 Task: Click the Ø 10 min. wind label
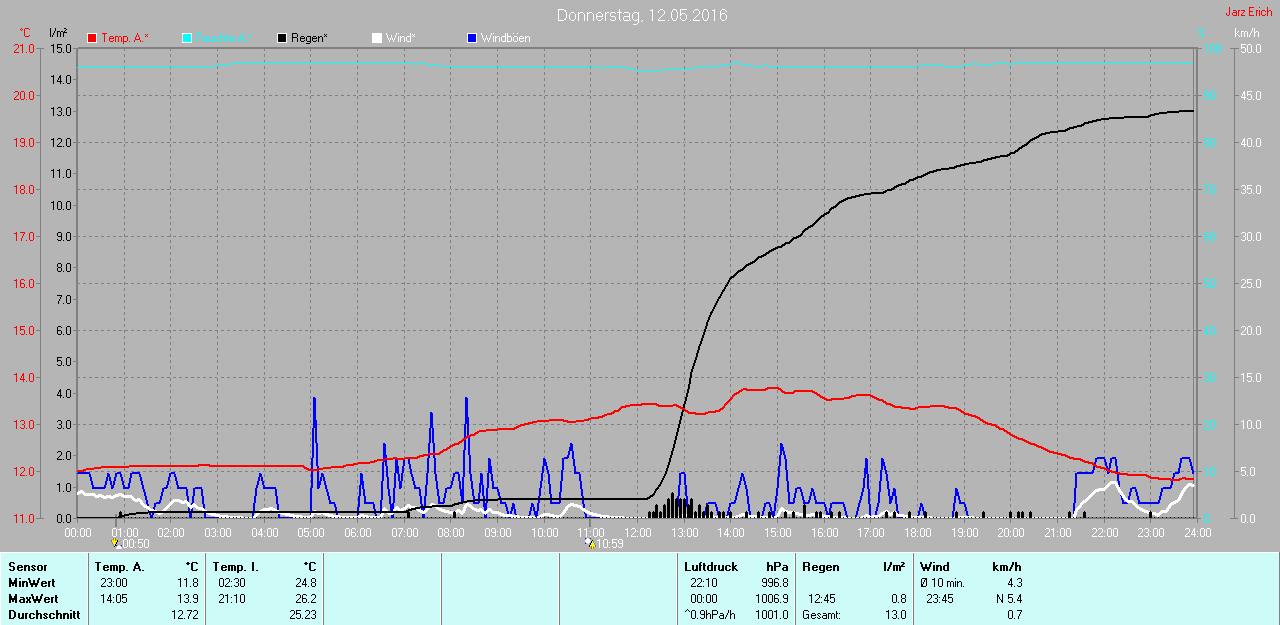[942, 583]
